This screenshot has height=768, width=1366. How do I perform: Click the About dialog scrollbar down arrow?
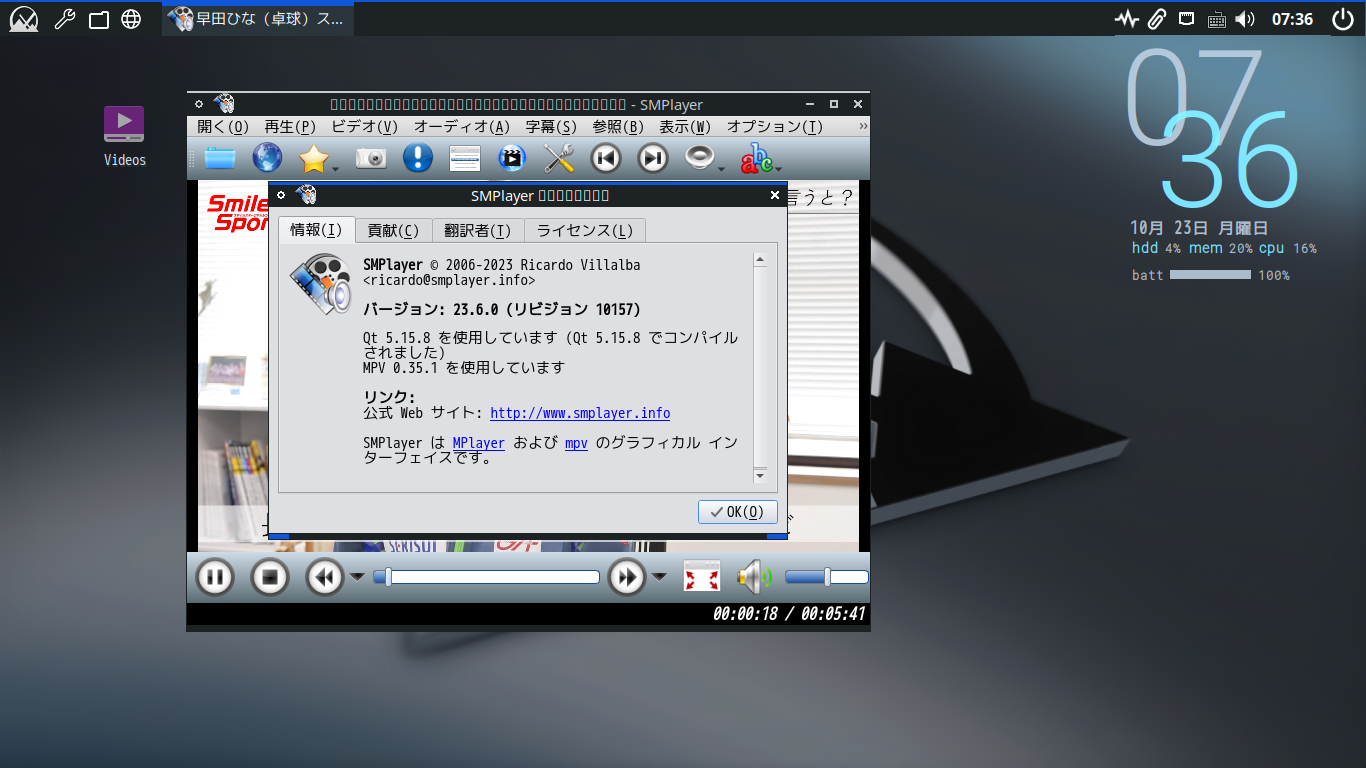(x=760, y=476)
